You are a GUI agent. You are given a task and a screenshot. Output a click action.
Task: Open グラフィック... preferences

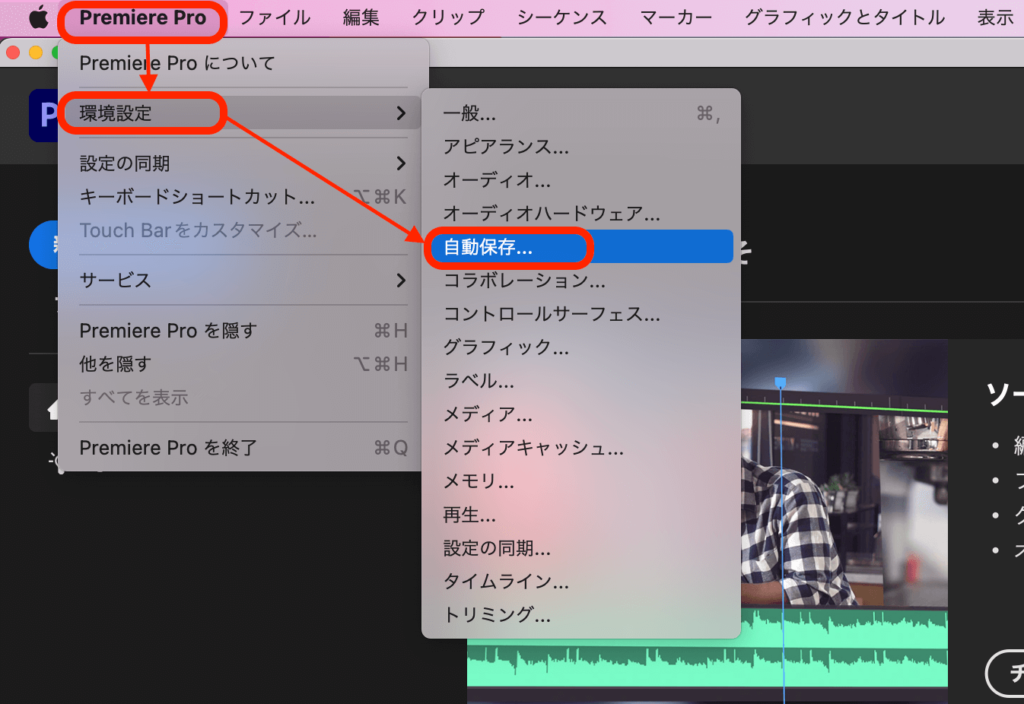(581, 347)
